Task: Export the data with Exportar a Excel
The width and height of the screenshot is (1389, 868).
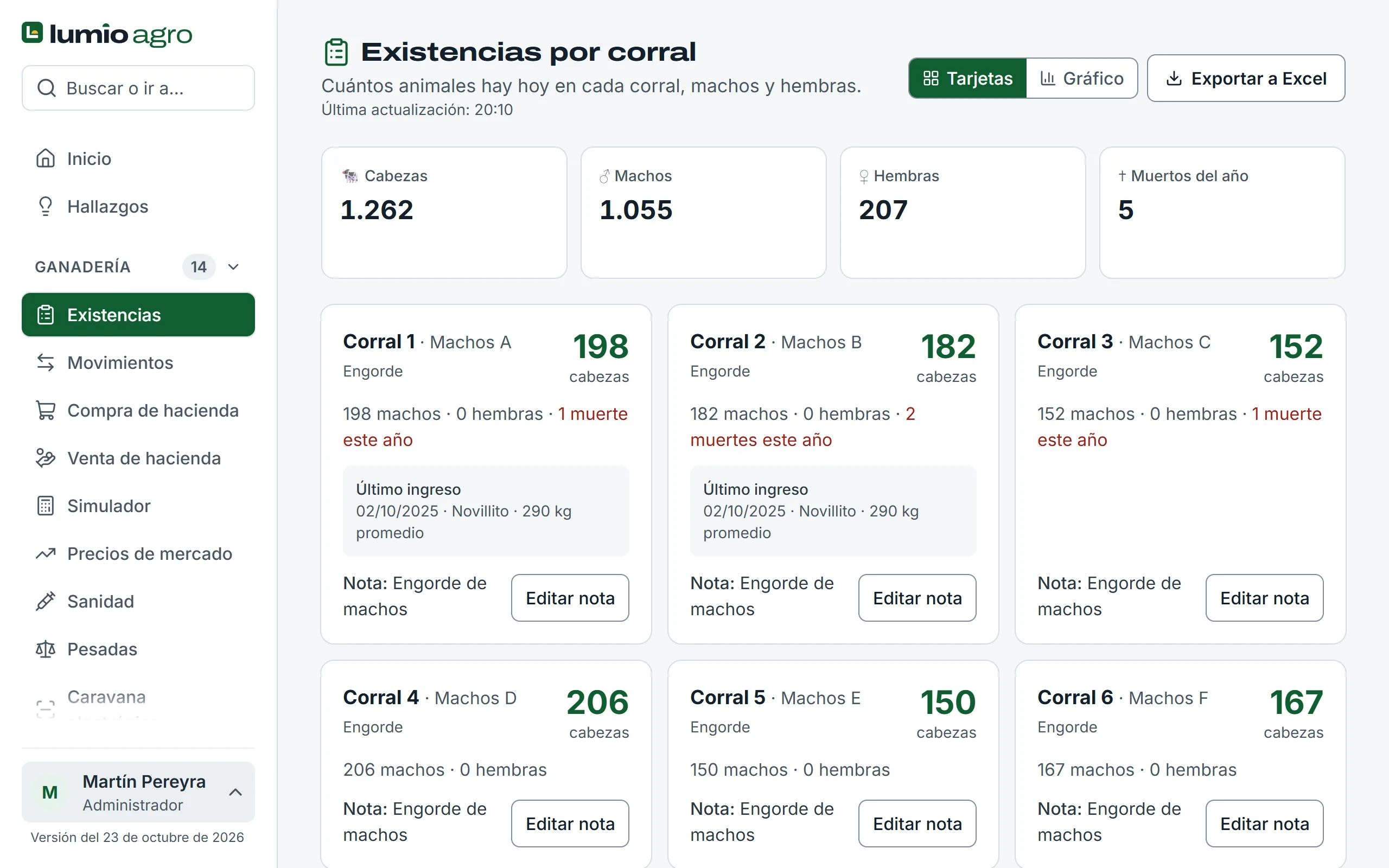Action: [1246, 78]
